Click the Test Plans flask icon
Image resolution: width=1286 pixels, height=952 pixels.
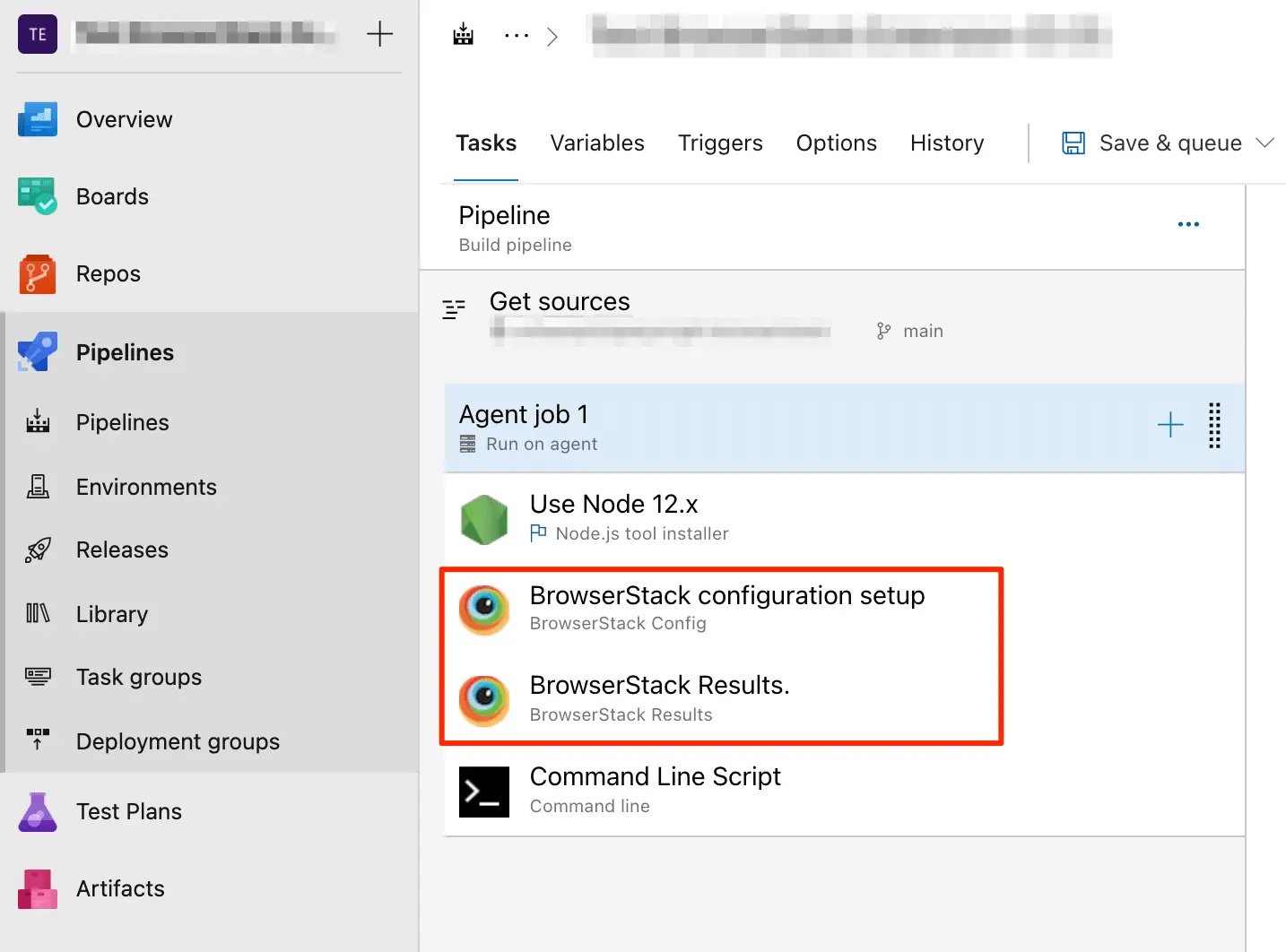[x=38, y=812]
